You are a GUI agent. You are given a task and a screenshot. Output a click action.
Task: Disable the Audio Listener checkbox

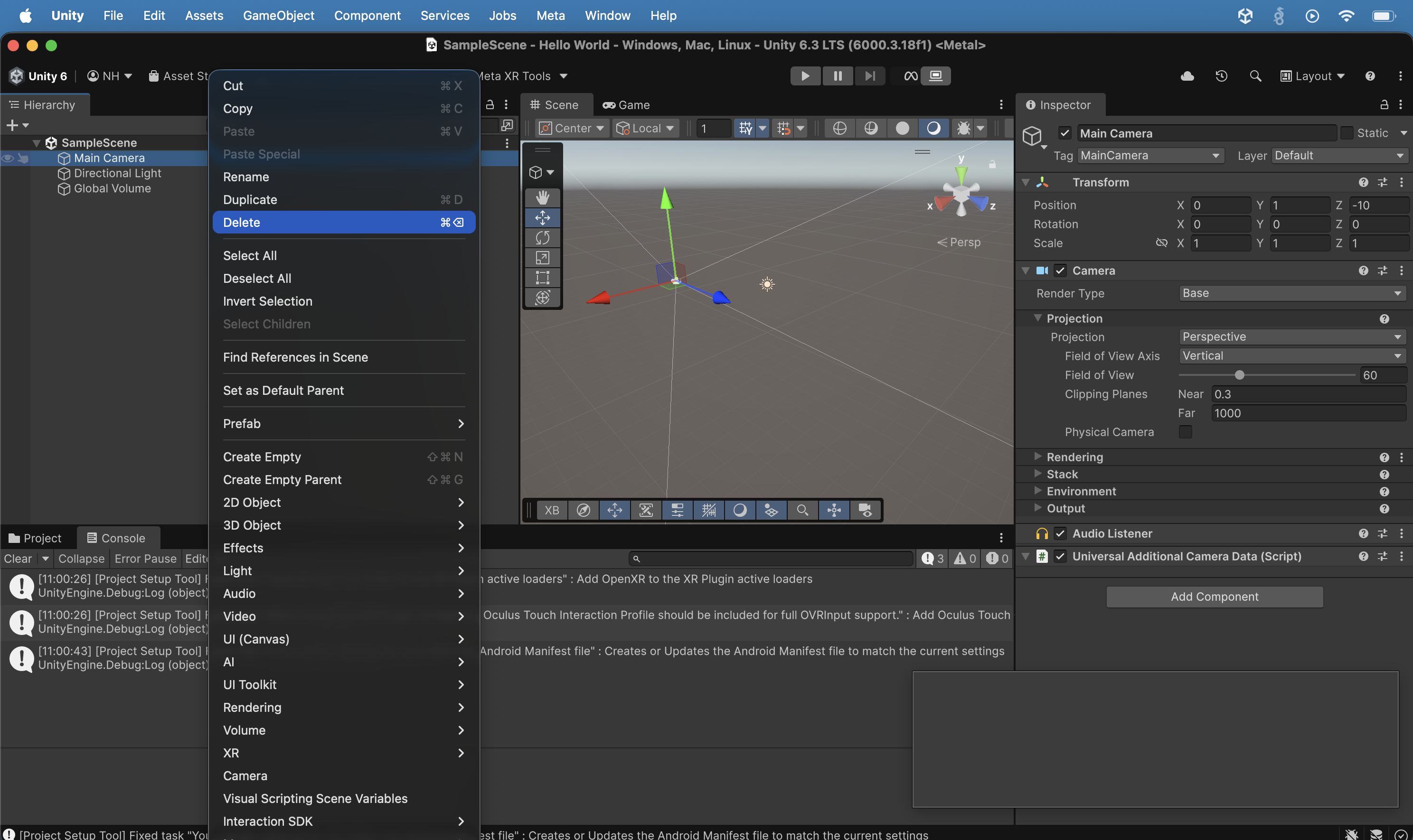1060,533
